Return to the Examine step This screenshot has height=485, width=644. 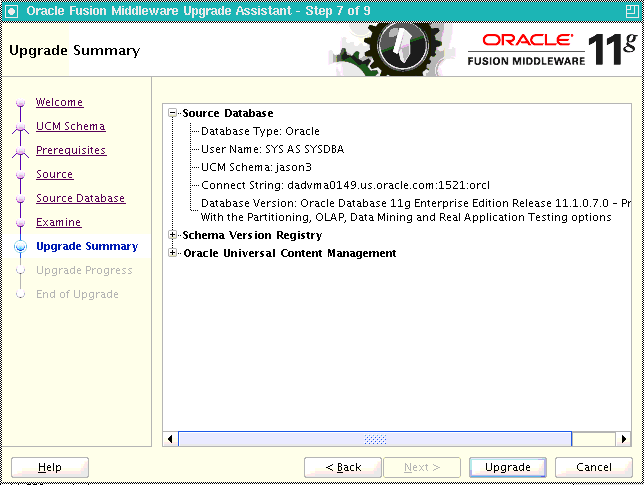(59, 222)
